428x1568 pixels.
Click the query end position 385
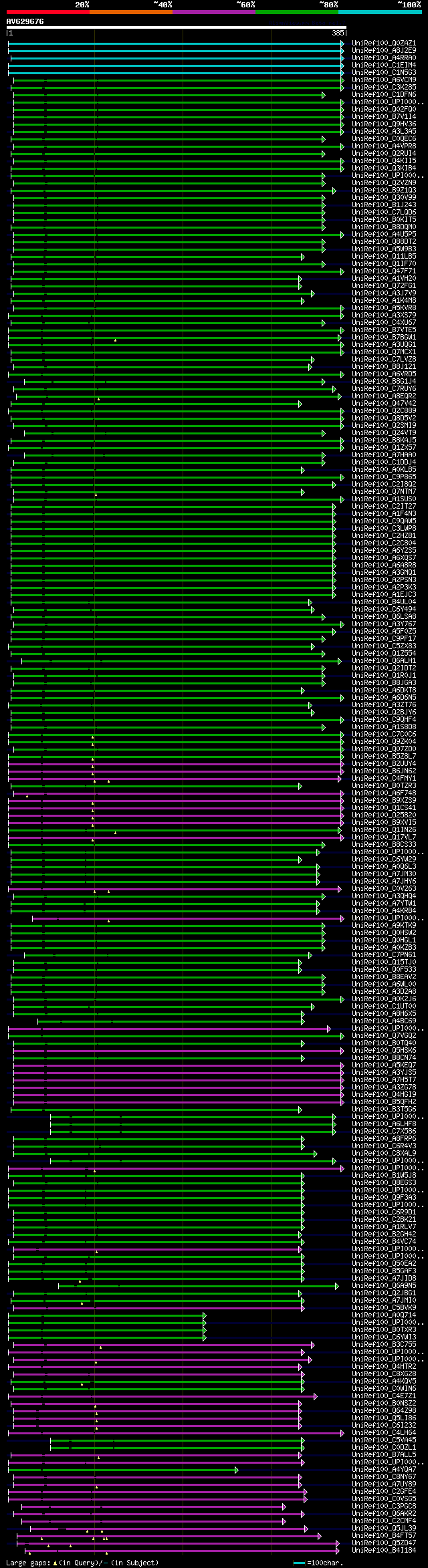[338, 33]
